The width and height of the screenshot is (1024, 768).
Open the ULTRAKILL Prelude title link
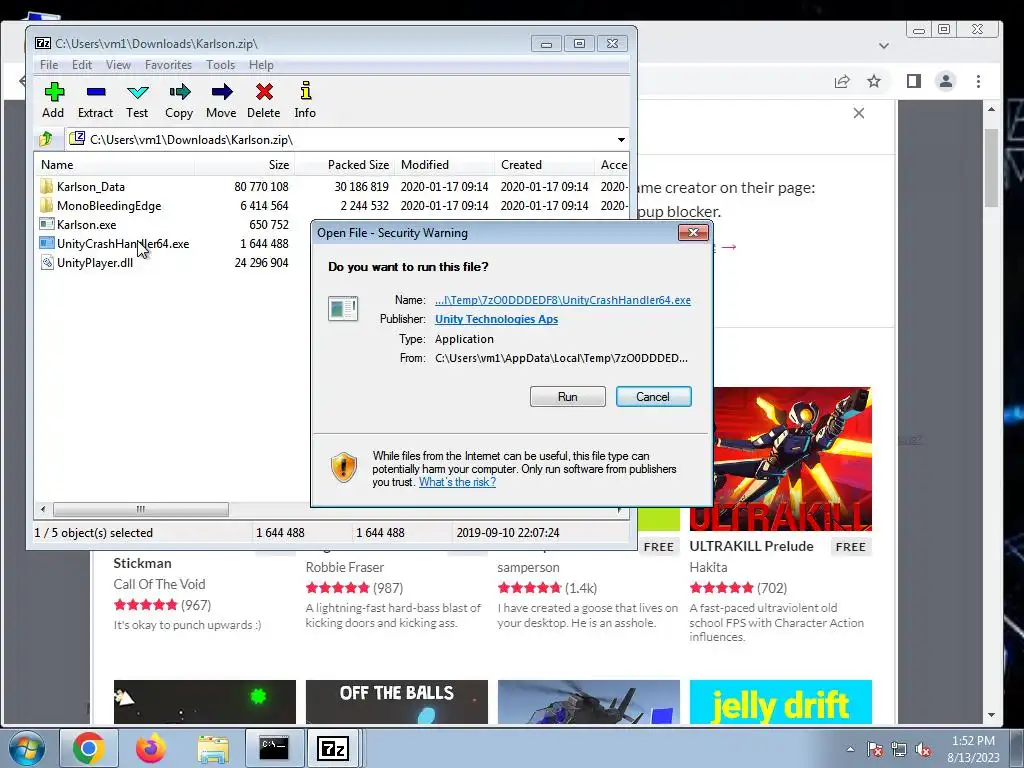click(752, 546)
